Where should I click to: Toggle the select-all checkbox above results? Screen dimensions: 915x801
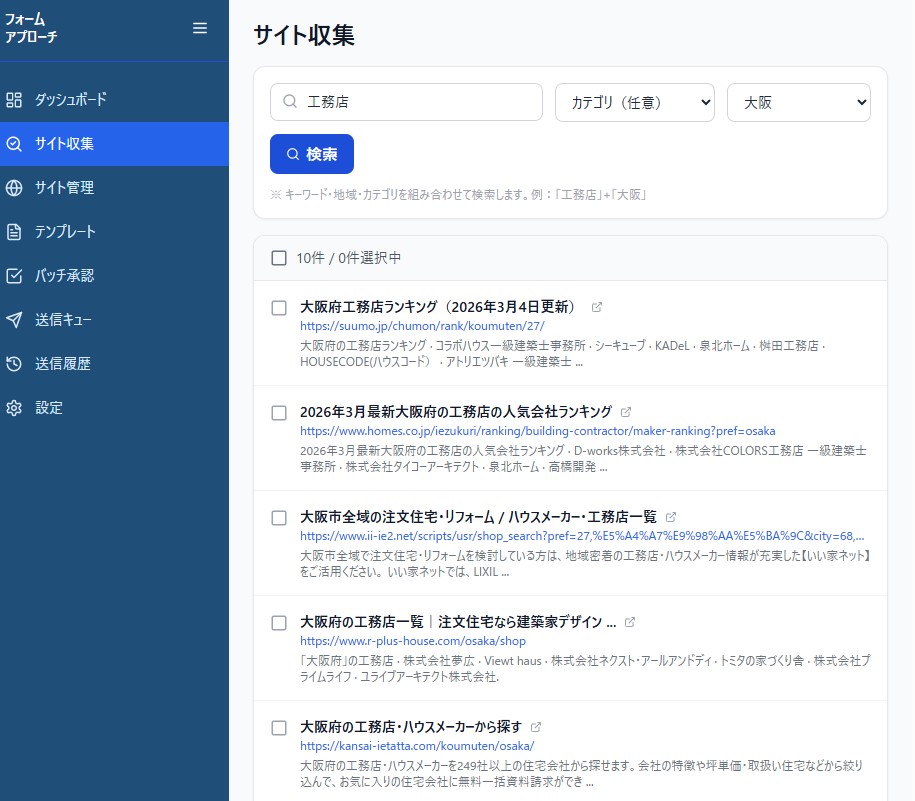click(x=279, y=257)
